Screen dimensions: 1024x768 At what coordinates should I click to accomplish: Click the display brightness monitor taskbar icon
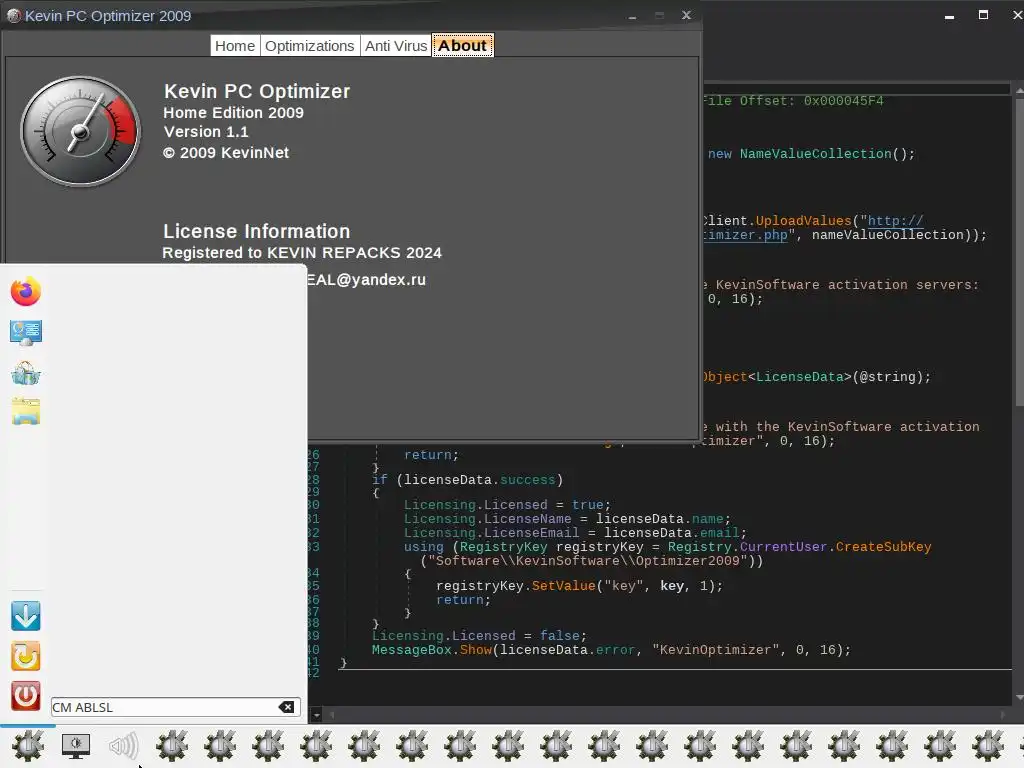point(76,745)
